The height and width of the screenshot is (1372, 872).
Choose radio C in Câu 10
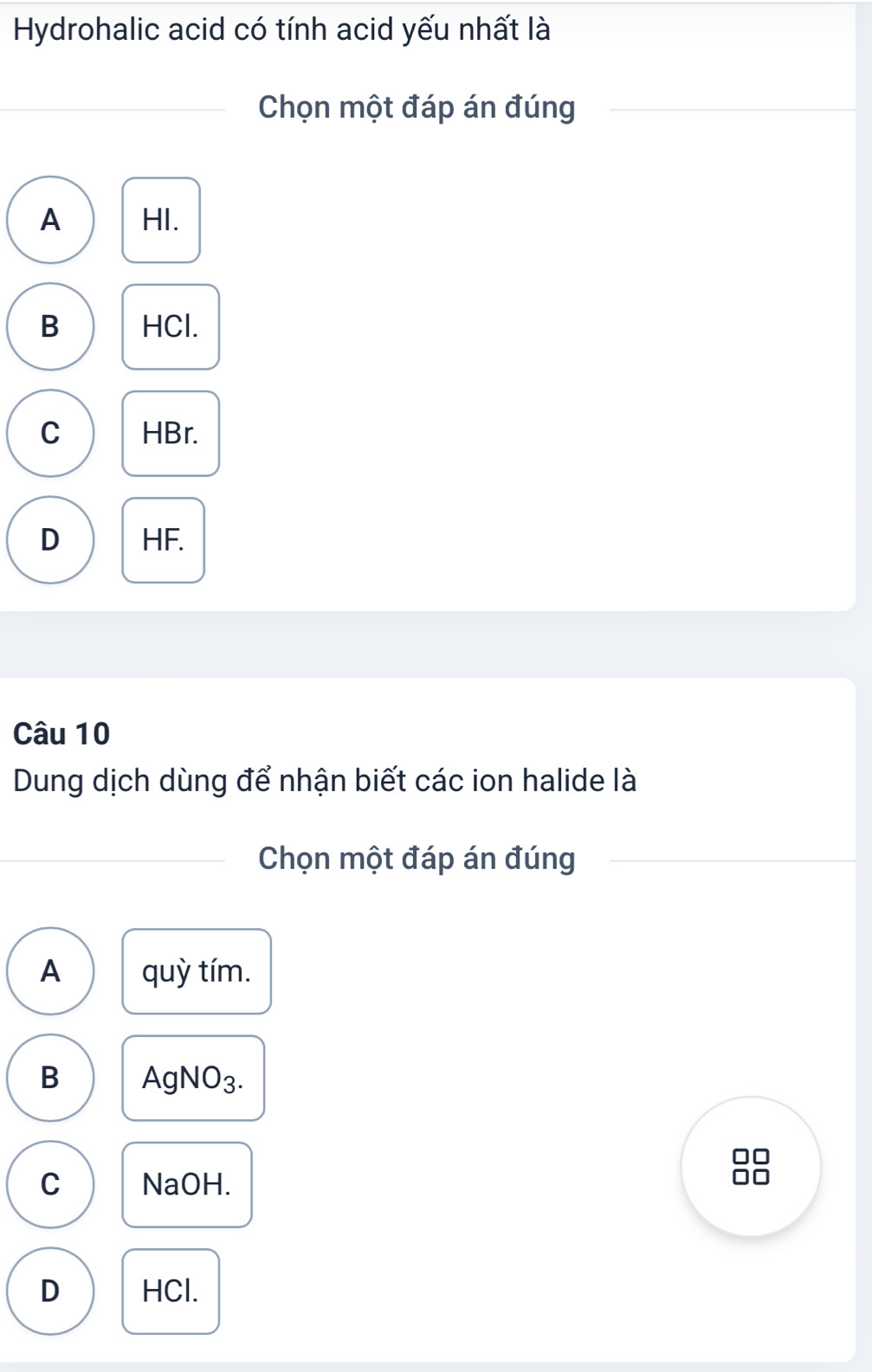tap(50, 1184)
